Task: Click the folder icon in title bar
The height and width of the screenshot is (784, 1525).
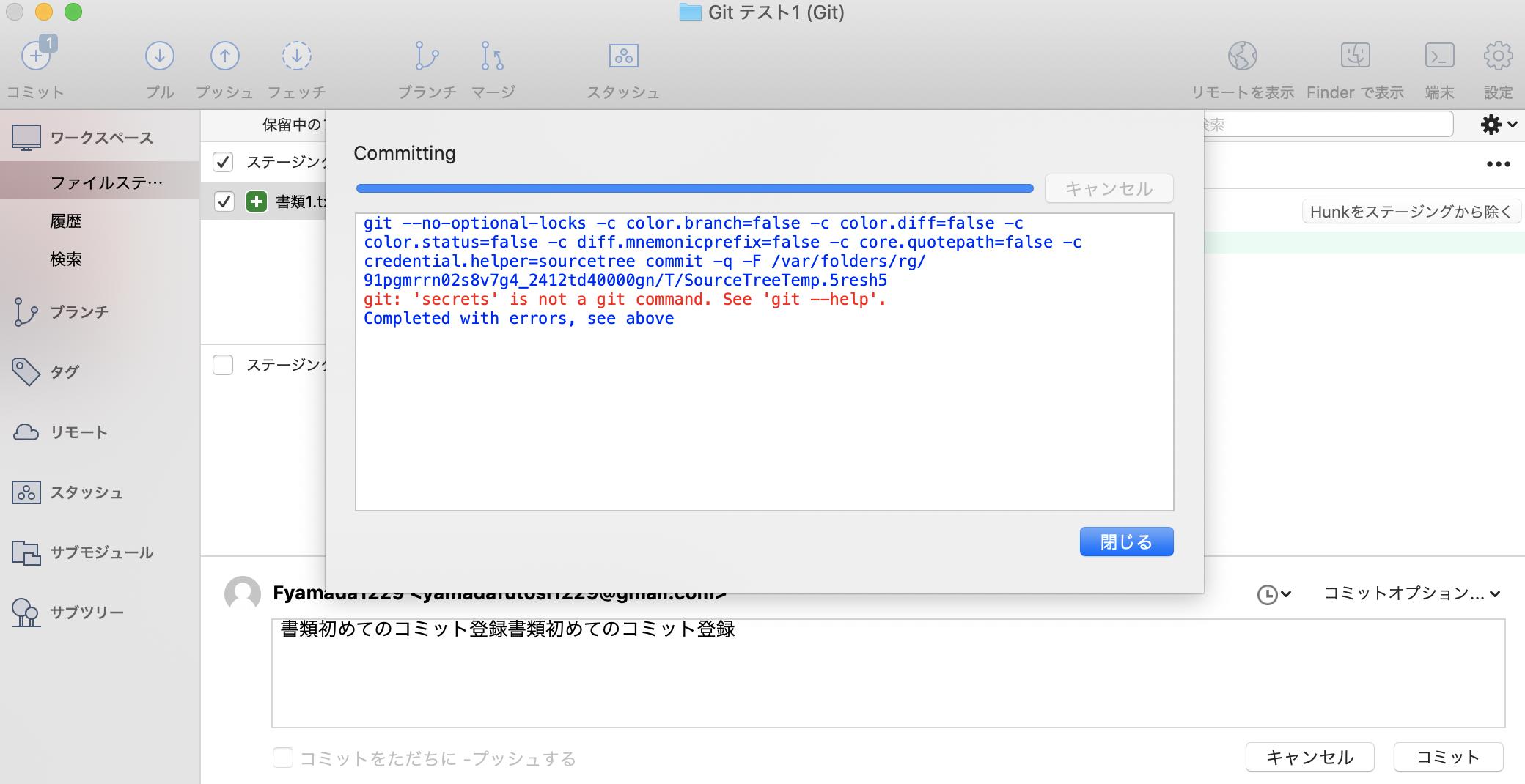Action: point(690,12)
